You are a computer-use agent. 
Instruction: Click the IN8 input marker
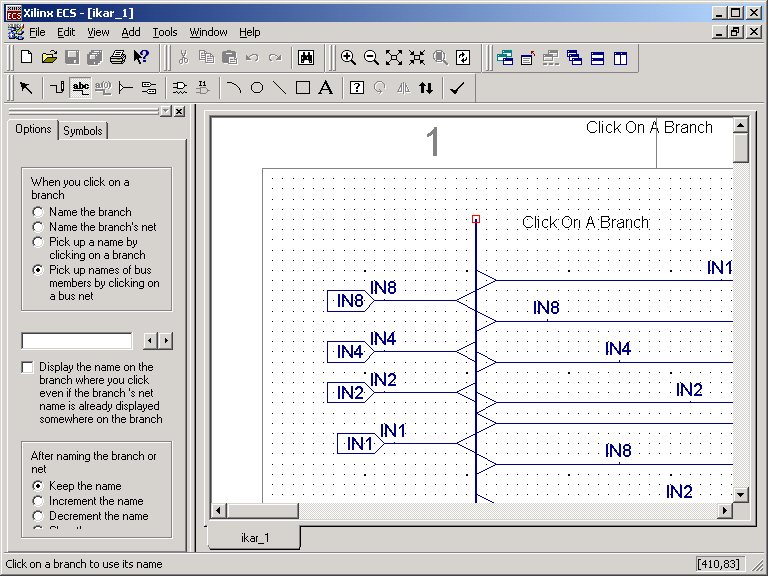351,301
